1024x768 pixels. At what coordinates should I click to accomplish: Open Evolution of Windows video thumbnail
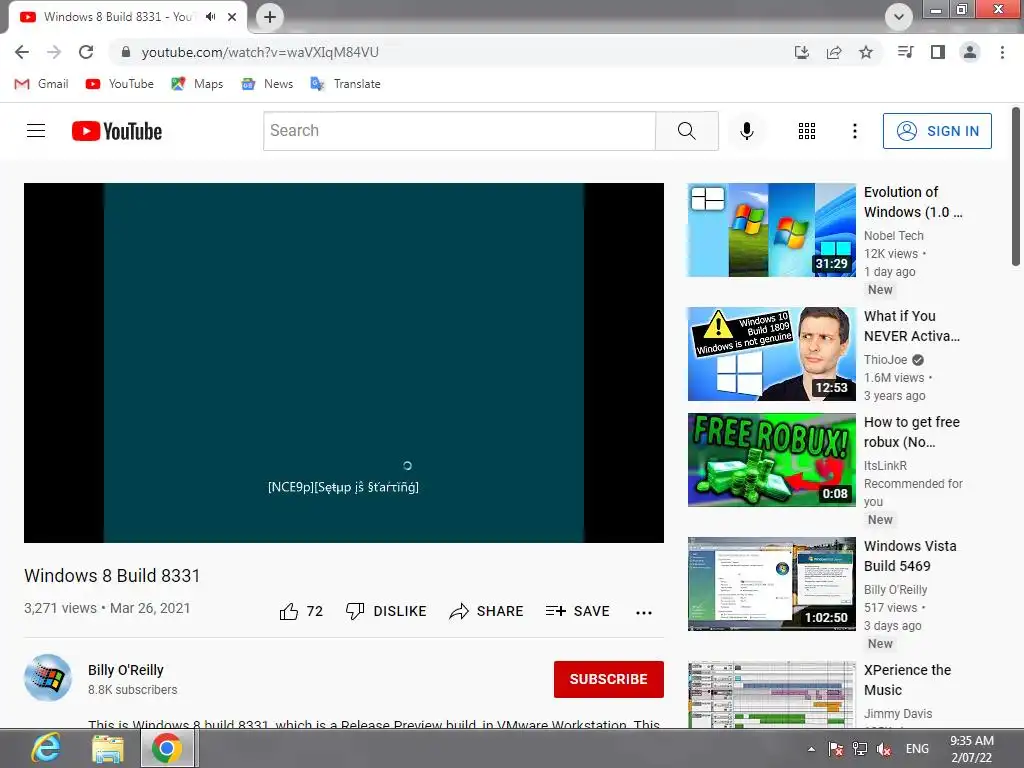(771, 230)
